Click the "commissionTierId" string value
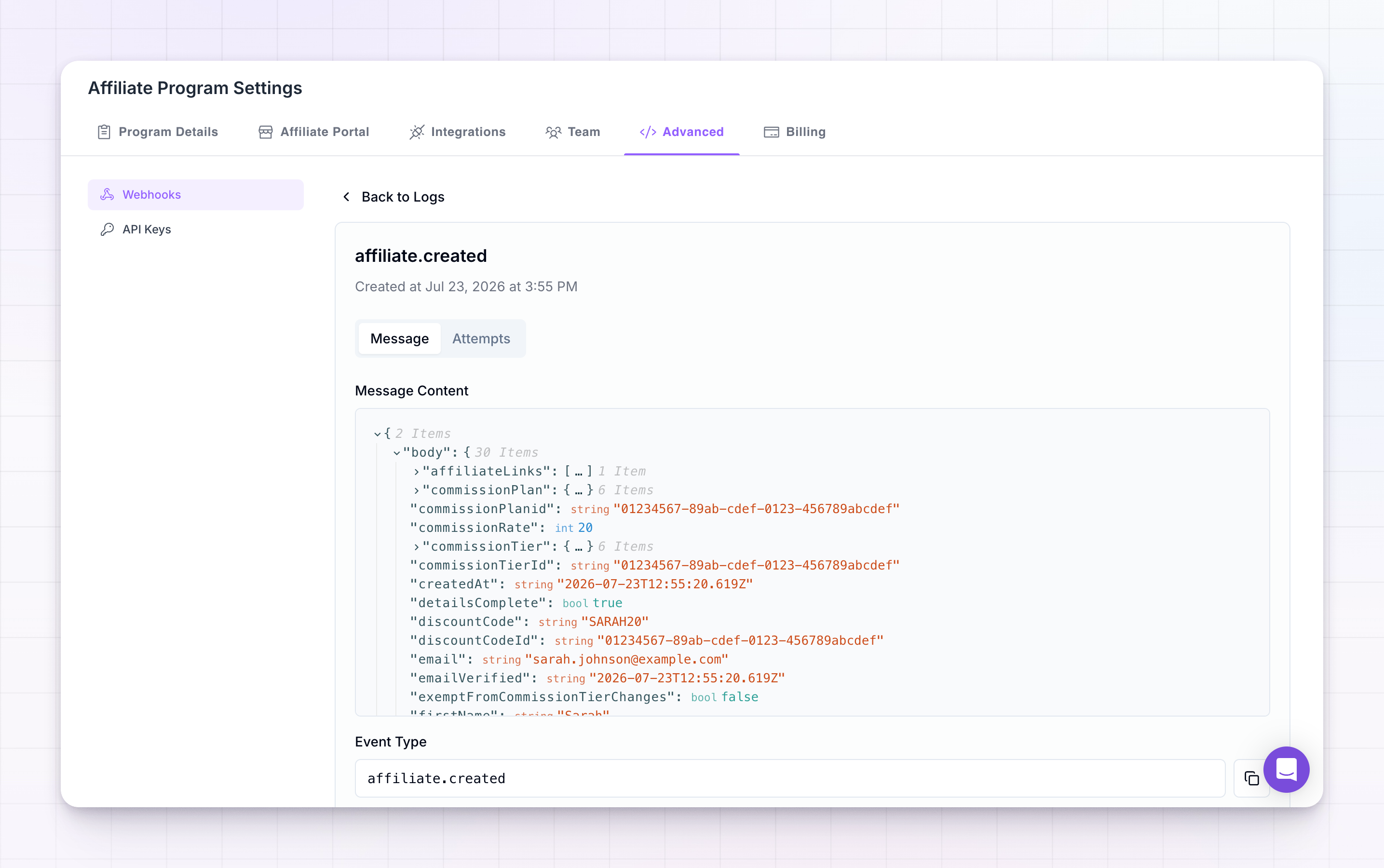The image size is (1384, 868). point(756,566)
